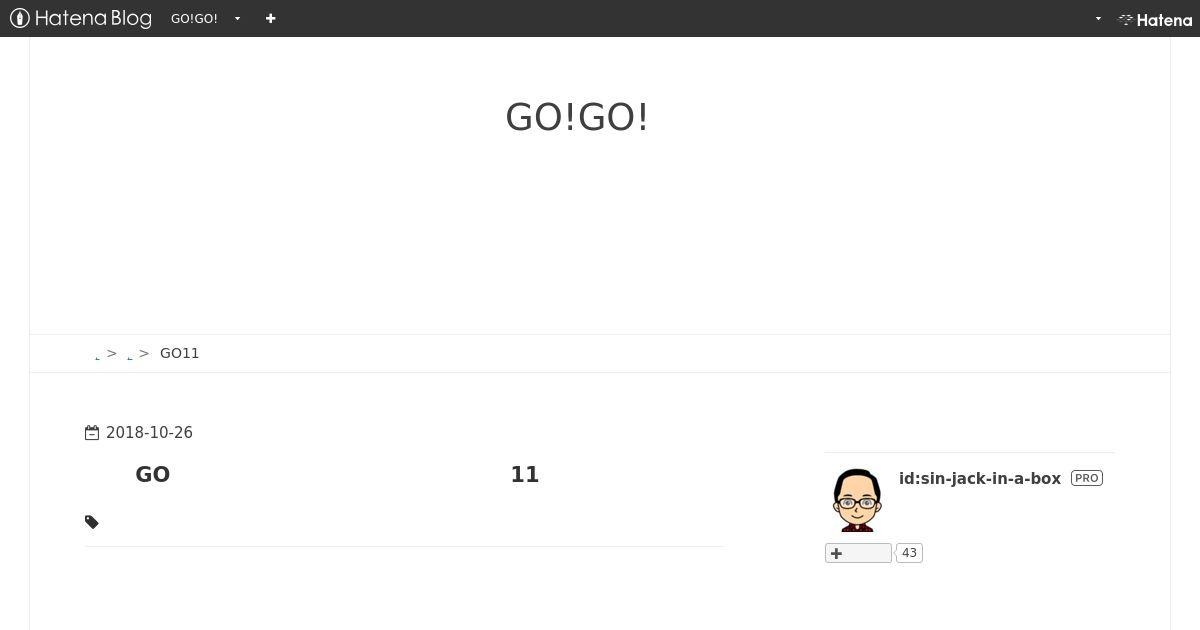The width and height of the screenshot is (1200, 630).
Task: Click the author avatar image
Action: [x=857, y=500]
